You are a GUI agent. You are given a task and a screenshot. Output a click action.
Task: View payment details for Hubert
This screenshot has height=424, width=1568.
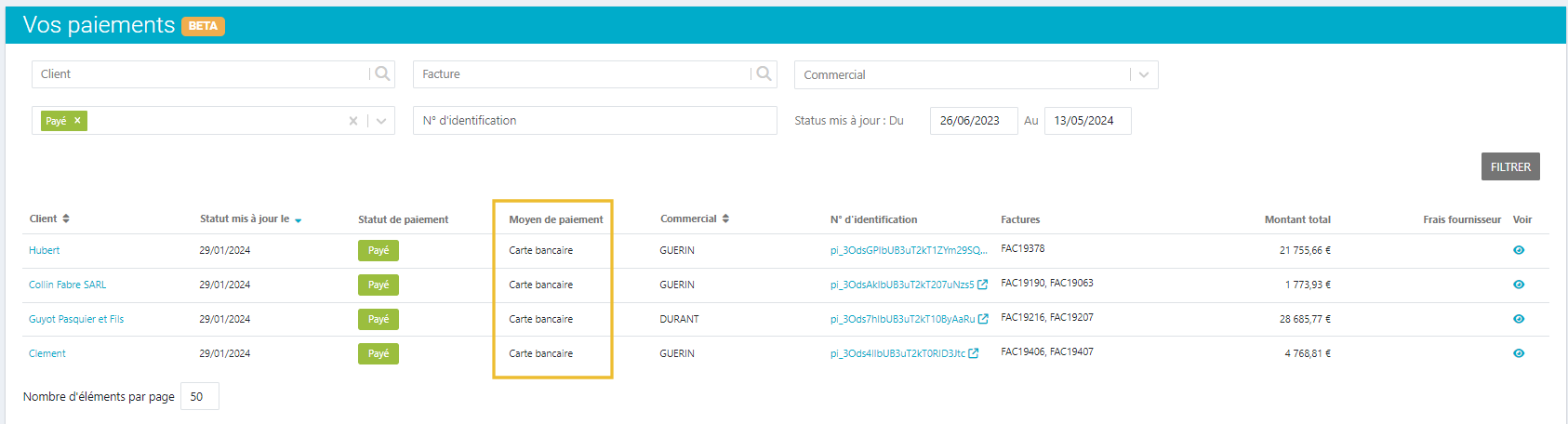pos(1519,250)
